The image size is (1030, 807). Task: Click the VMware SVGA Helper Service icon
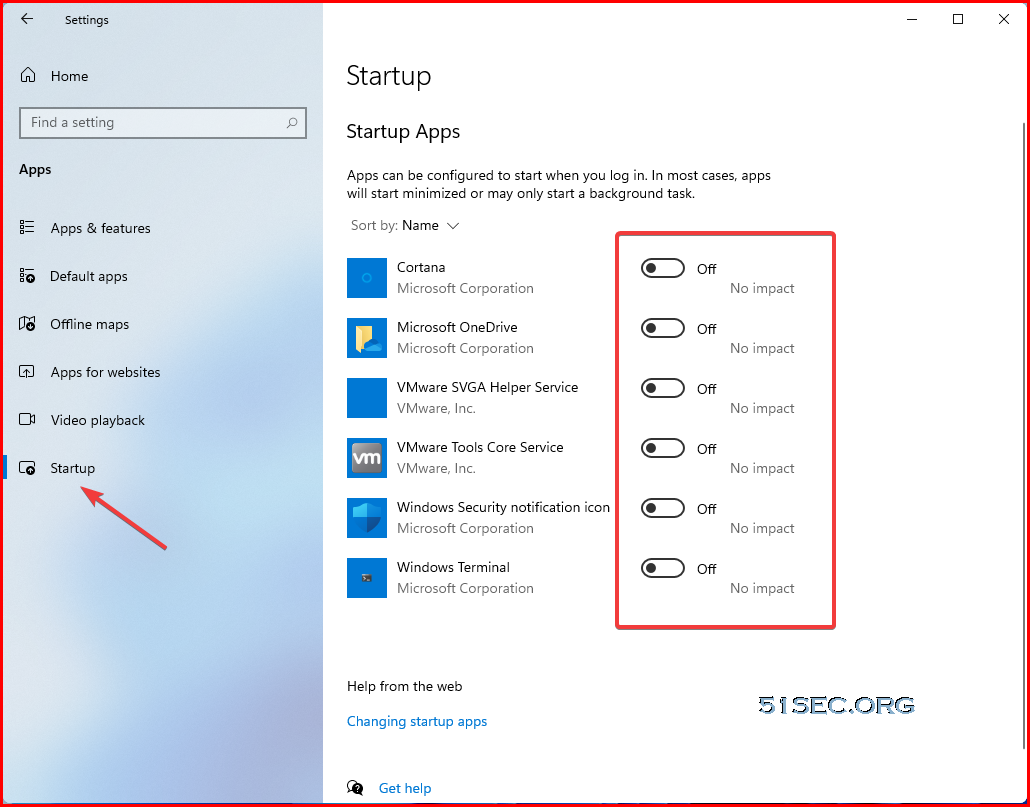tap(367, 398)
